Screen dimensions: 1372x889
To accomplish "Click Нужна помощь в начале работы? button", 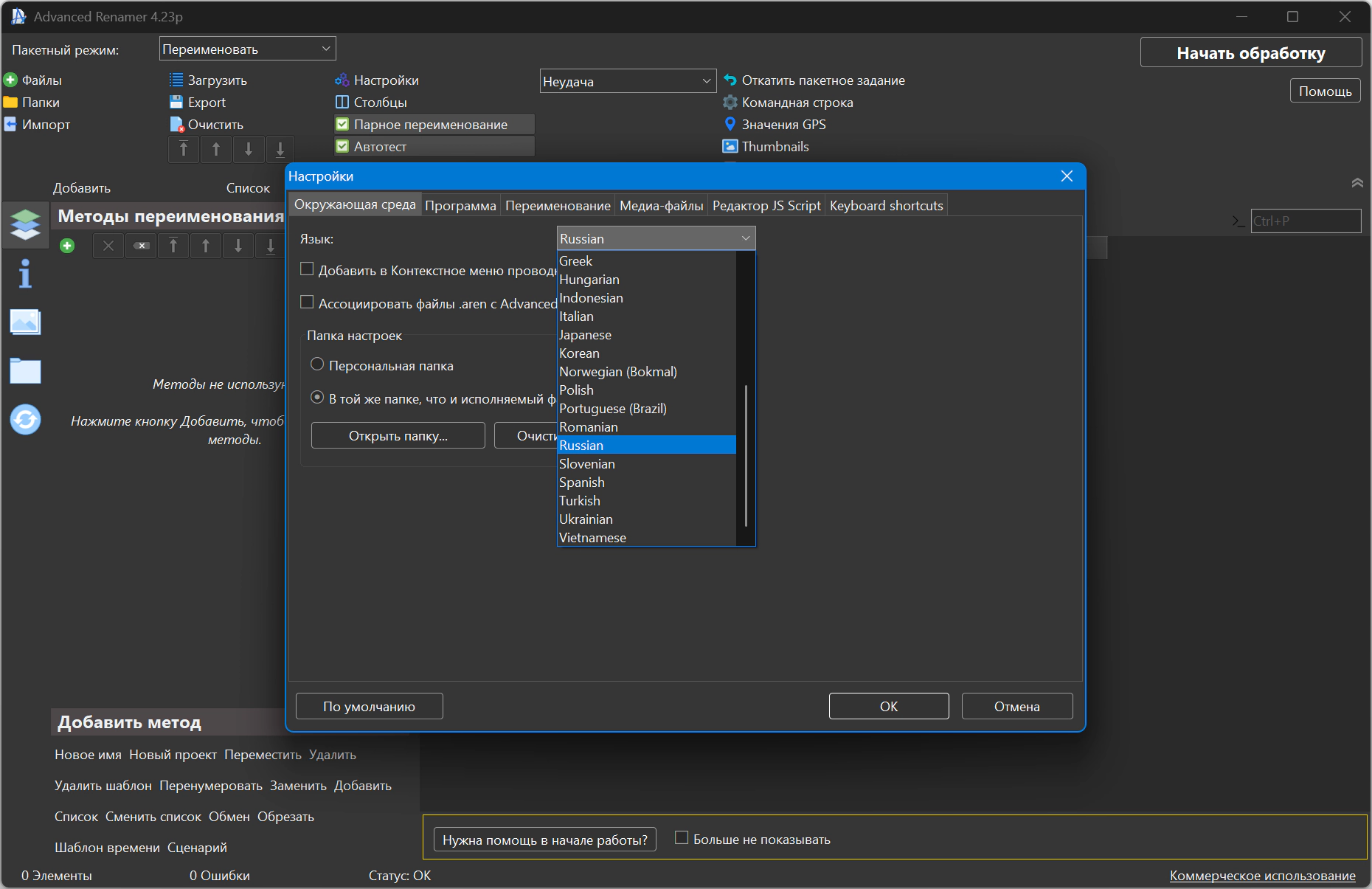I will (545, 840).
